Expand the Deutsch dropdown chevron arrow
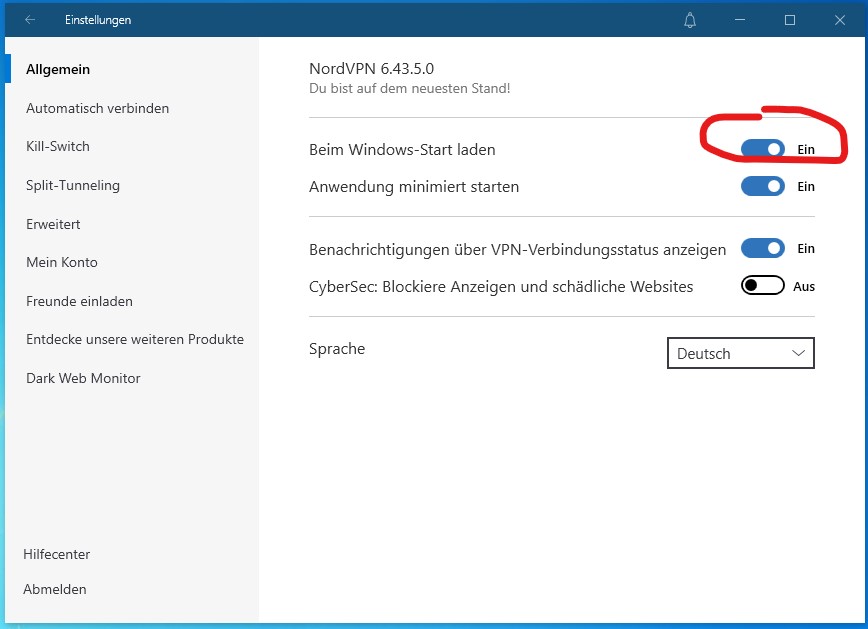 (798, 353)
